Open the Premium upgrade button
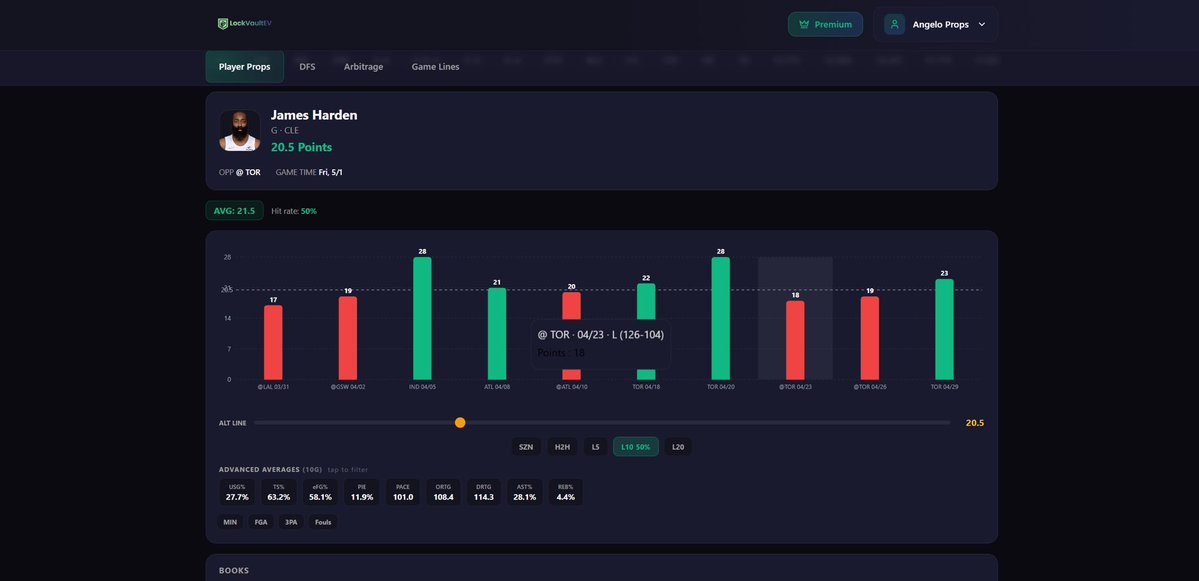 [825, 24]
